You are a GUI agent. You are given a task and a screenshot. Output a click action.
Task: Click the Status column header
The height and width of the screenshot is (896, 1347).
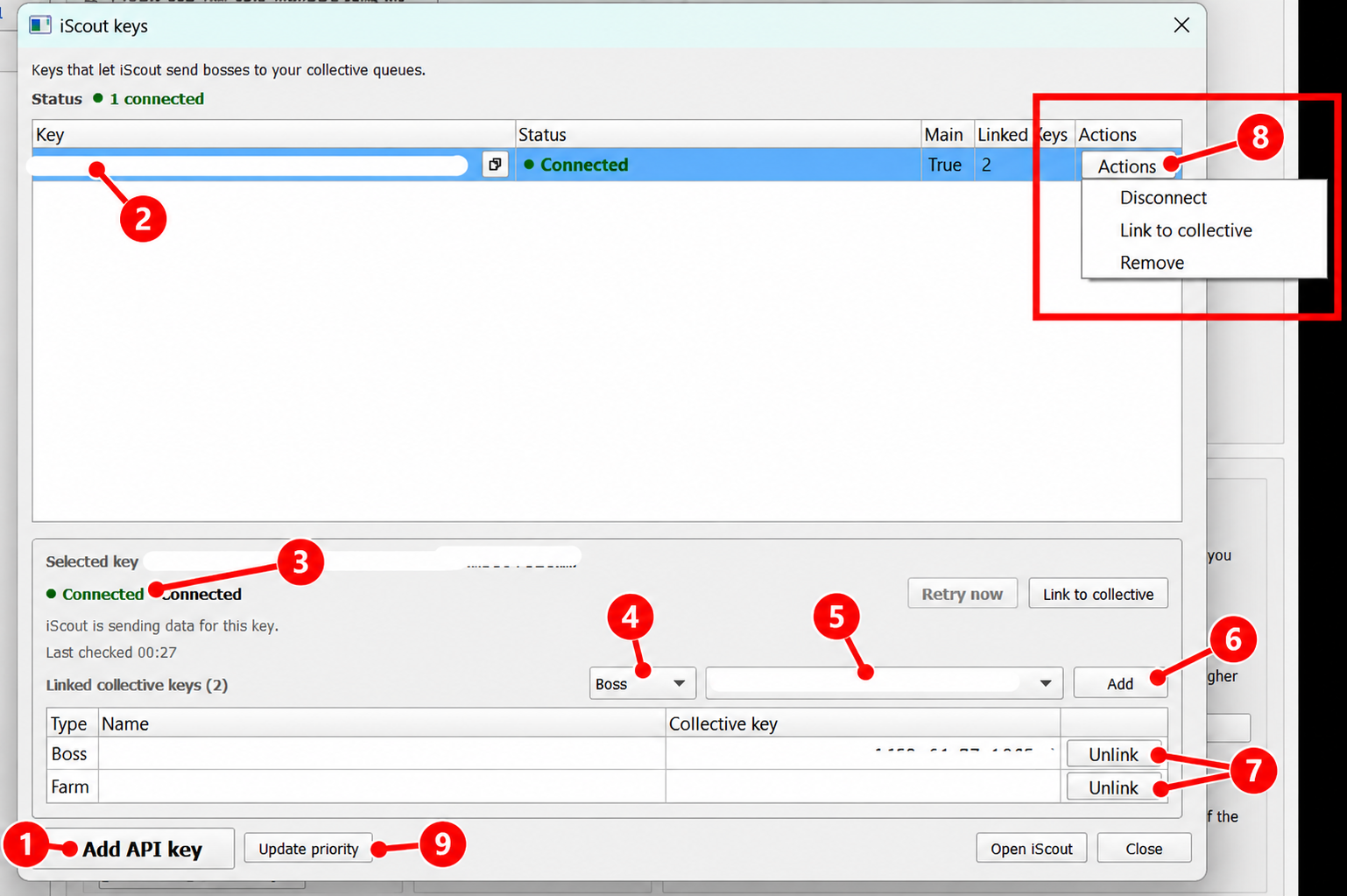[718, 135]
